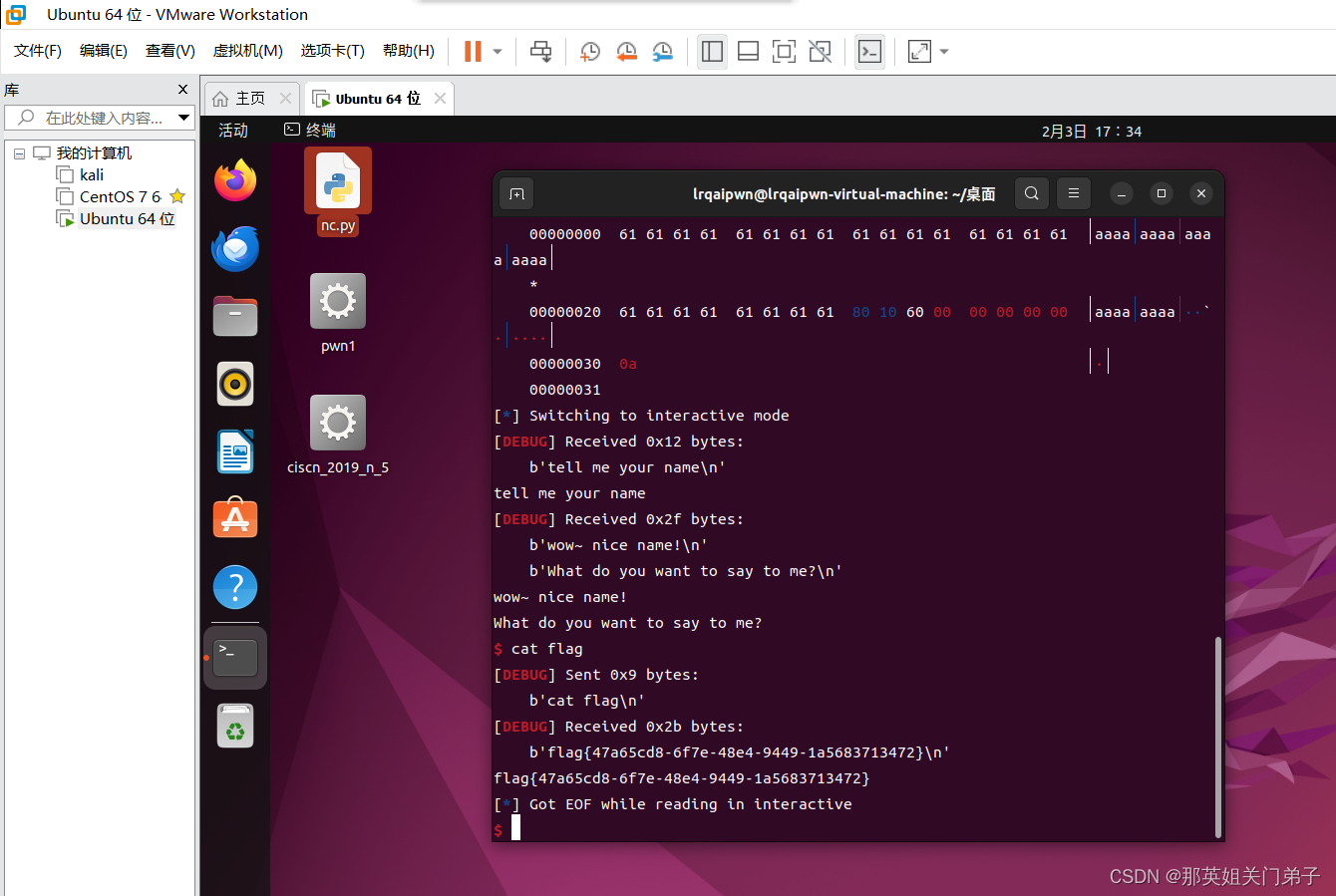This screenshot has width=1336, height=896.
Task: Select the nc.py desktop file
Action: [338, 192]
